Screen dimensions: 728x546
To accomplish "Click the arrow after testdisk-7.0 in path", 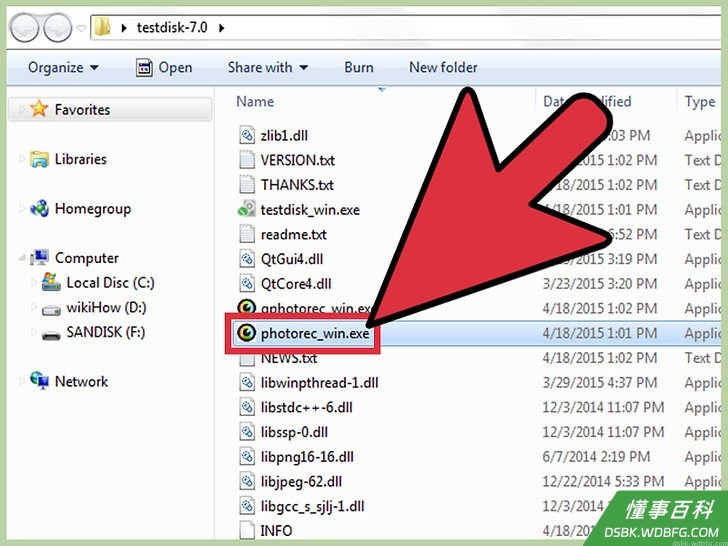I will (221, 28).
